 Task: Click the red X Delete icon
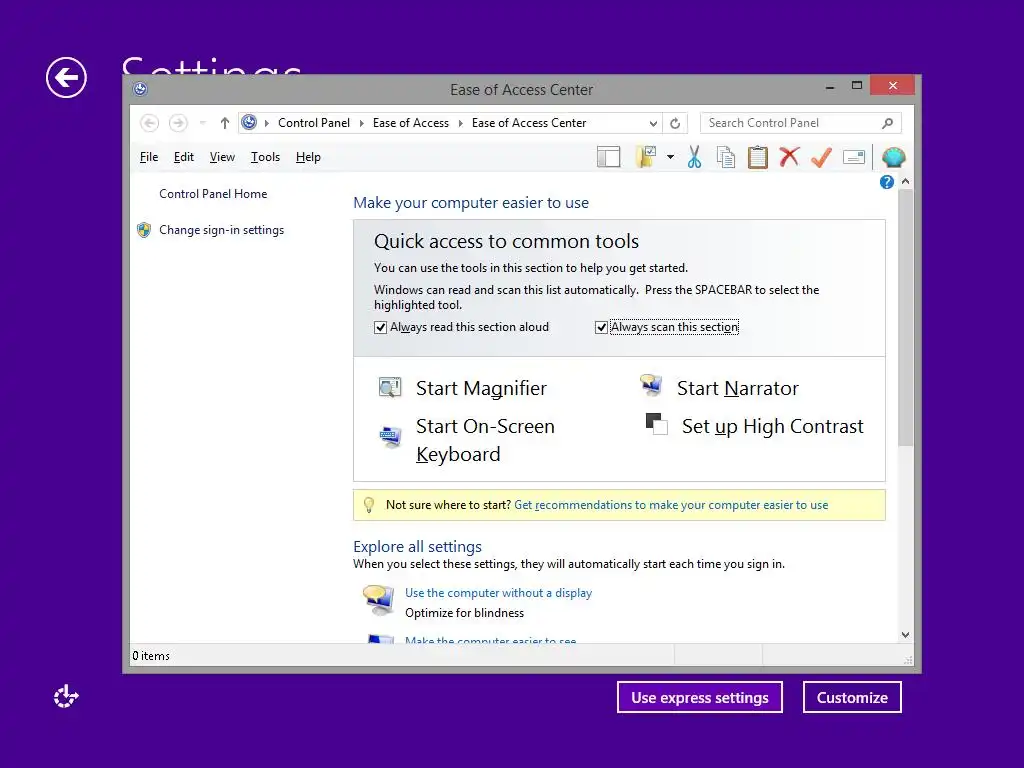click(789, 157)
